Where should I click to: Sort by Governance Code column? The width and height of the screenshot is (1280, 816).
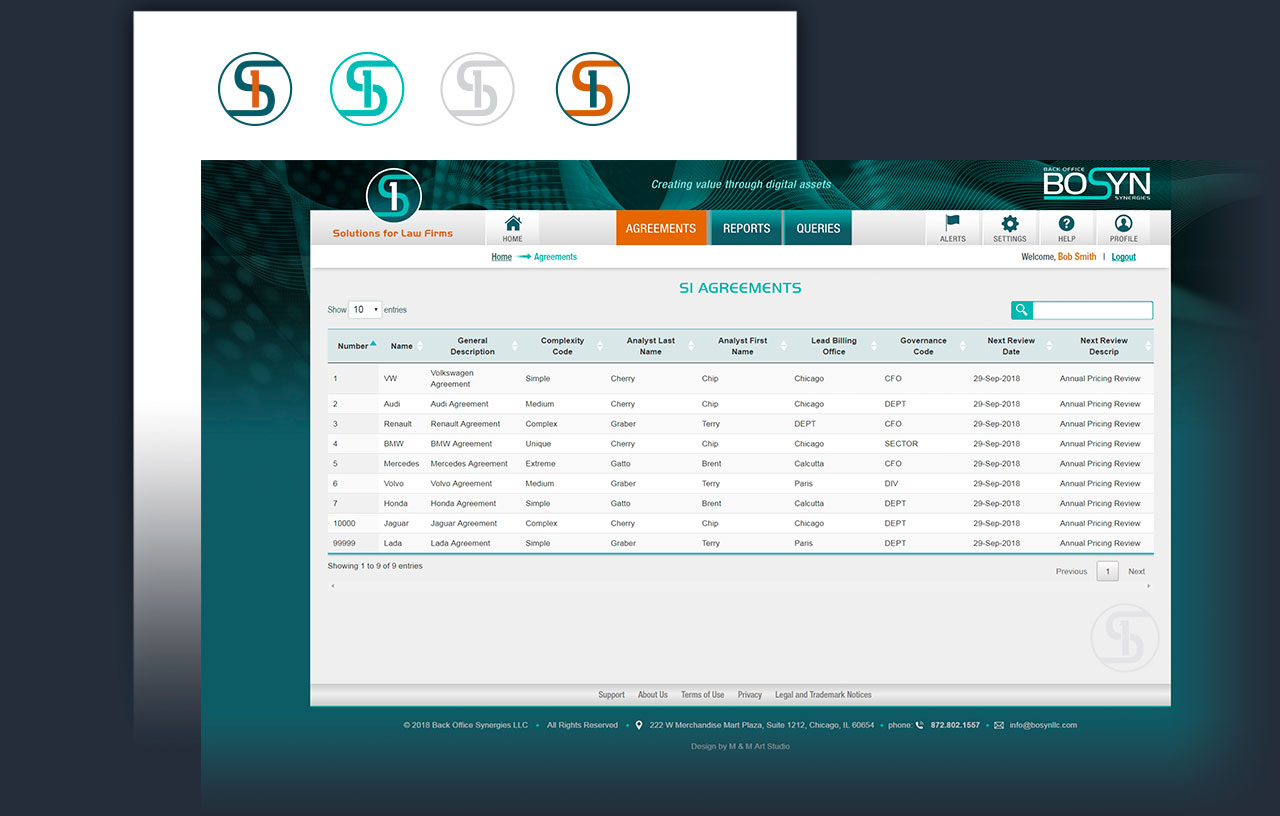pos(923,346)
